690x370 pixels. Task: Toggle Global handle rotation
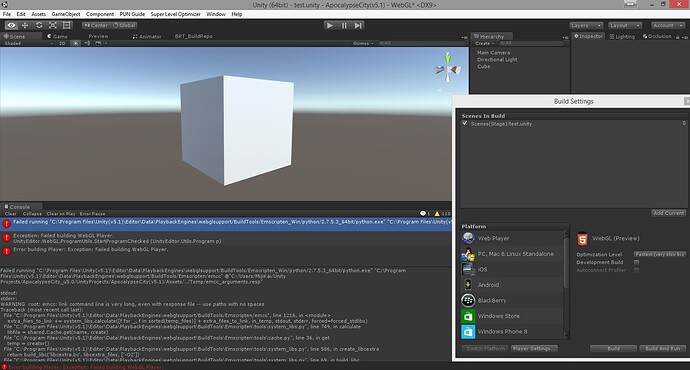(x=125, y=26)
